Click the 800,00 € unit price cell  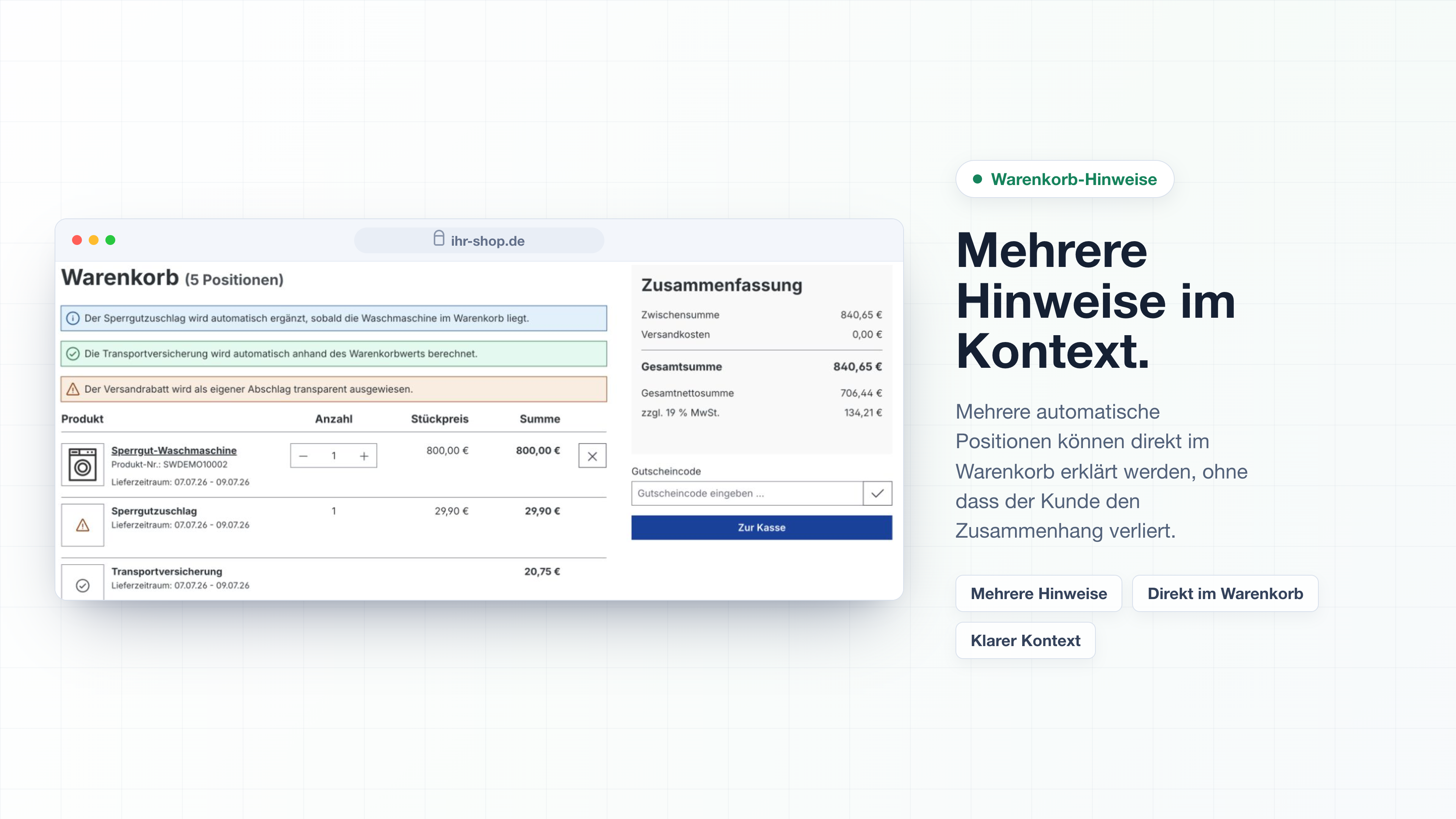tap(447, 450)
